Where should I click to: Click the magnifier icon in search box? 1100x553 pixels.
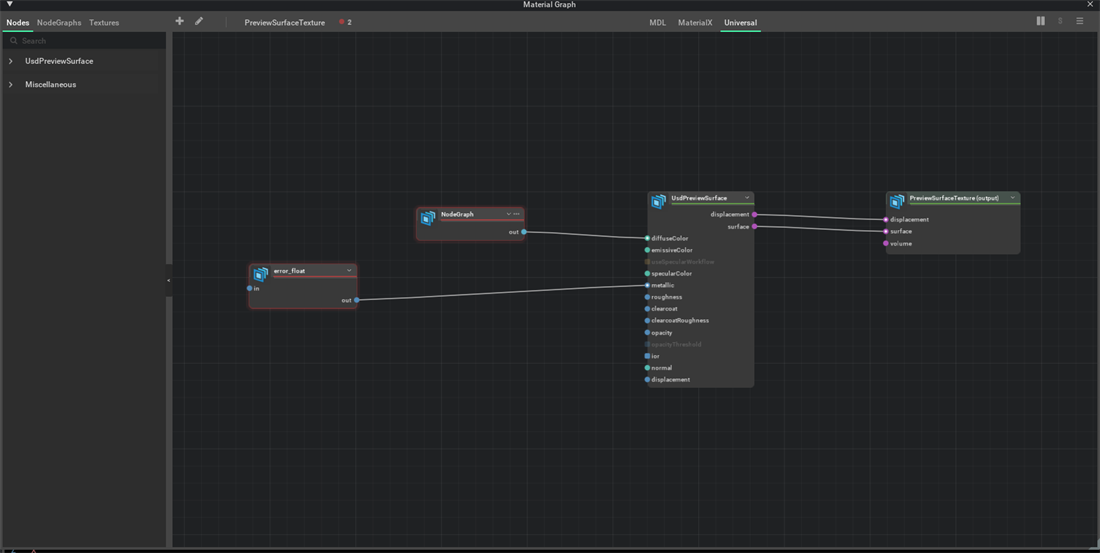[13, 41]
